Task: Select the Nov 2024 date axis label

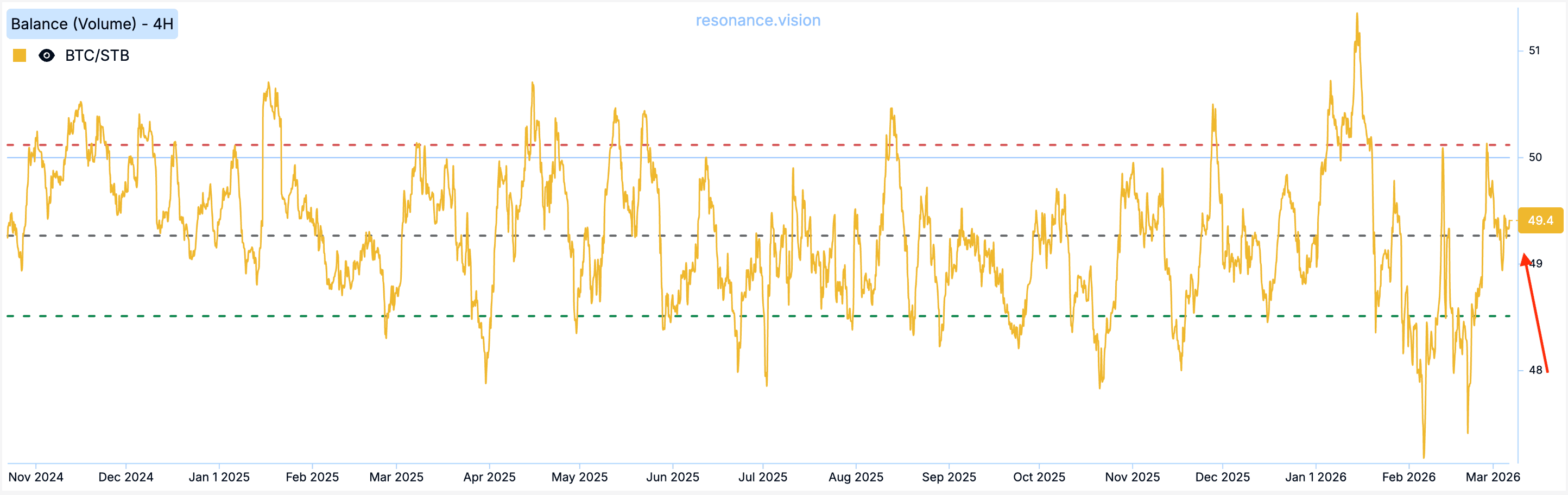Action: (x=36, y=477)
